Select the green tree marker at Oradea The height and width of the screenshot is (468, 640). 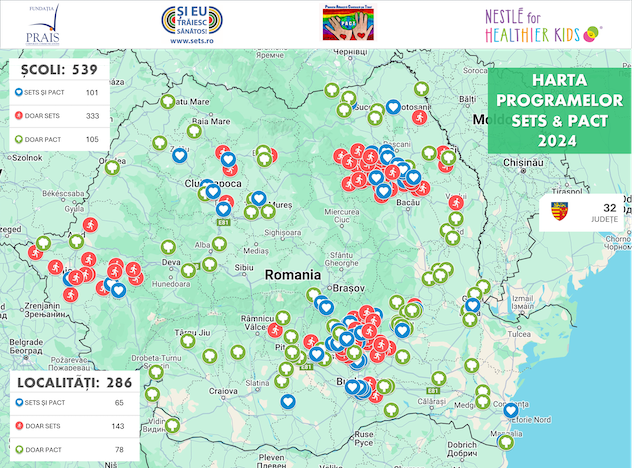(112, 167)
